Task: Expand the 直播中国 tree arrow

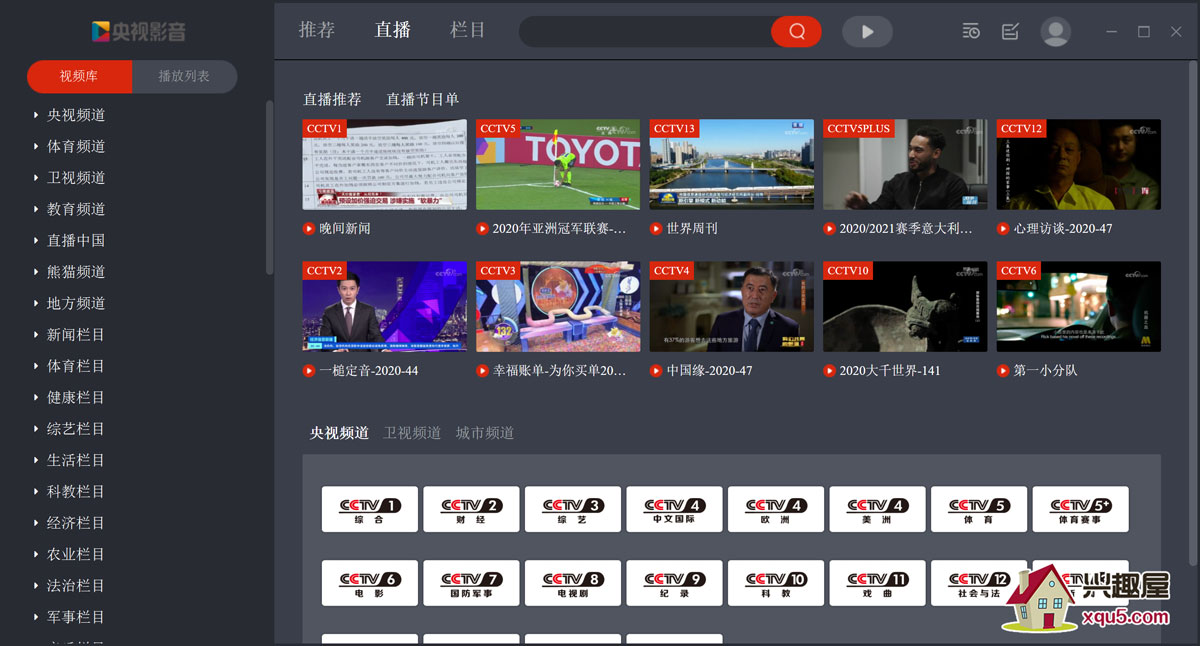Action: click(36, 240)
